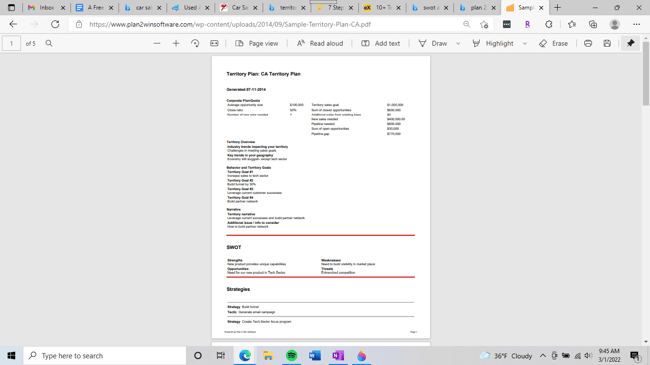This screenshot has height=365, width=650.
Task: Select the Draw tool
Action: (433, 43)
